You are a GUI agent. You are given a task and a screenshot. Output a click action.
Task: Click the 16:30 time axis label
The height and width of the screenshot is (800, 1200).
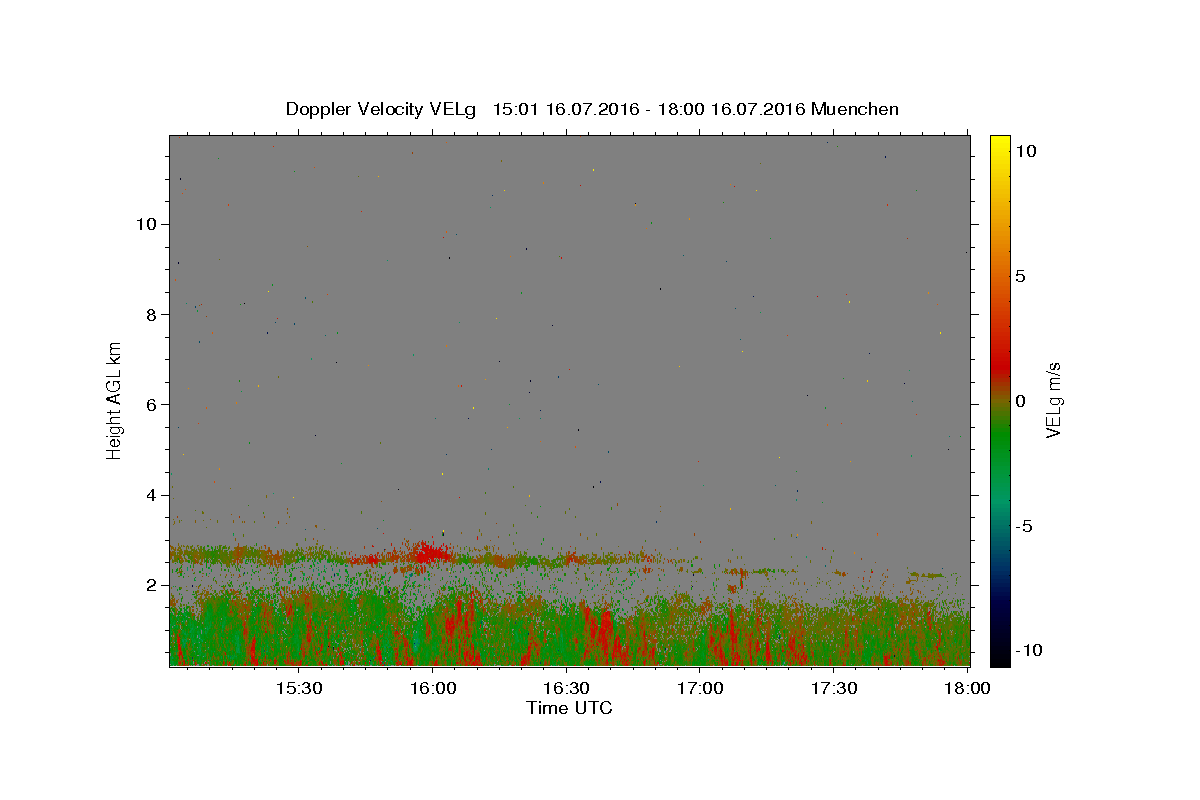[x=567, y=688]
